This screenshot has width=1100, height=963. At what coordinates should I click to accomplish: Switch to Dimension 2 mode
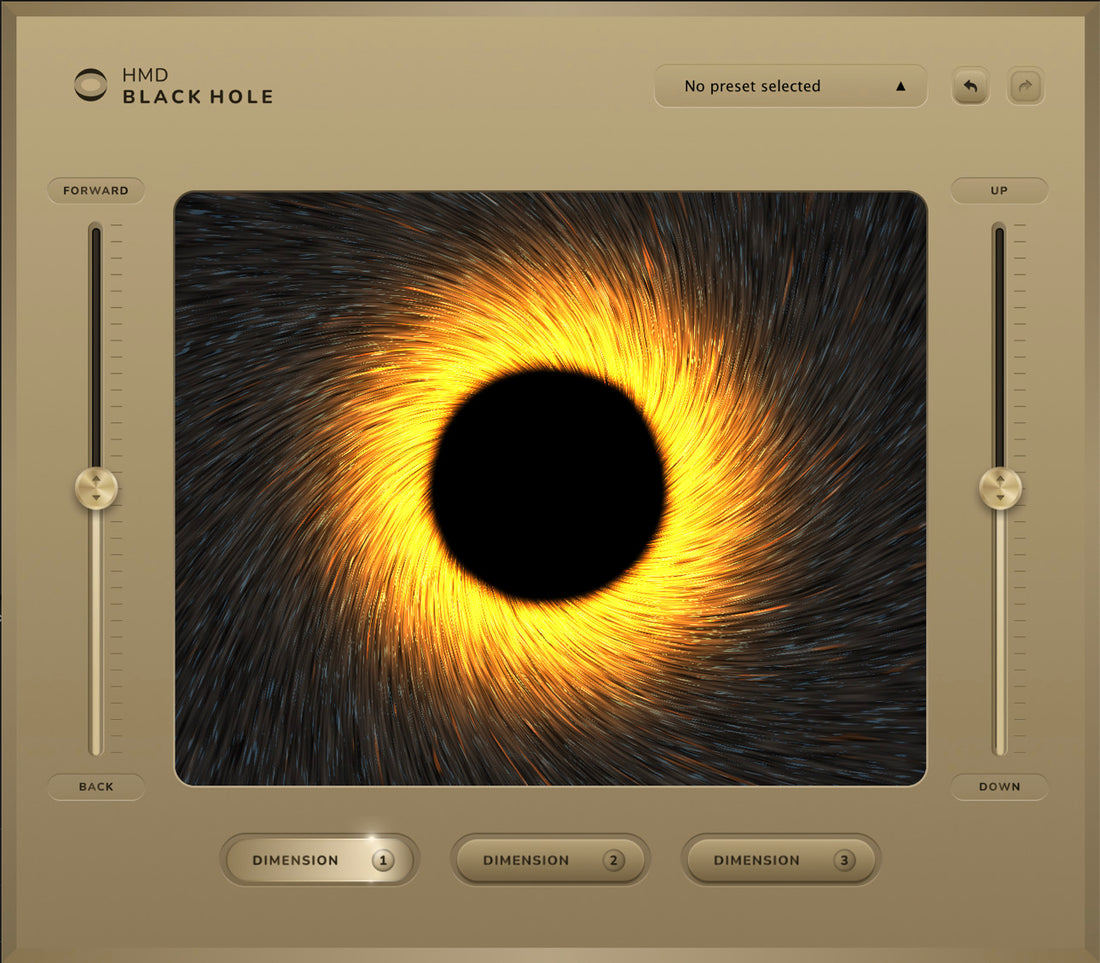[x=550, y=860]
